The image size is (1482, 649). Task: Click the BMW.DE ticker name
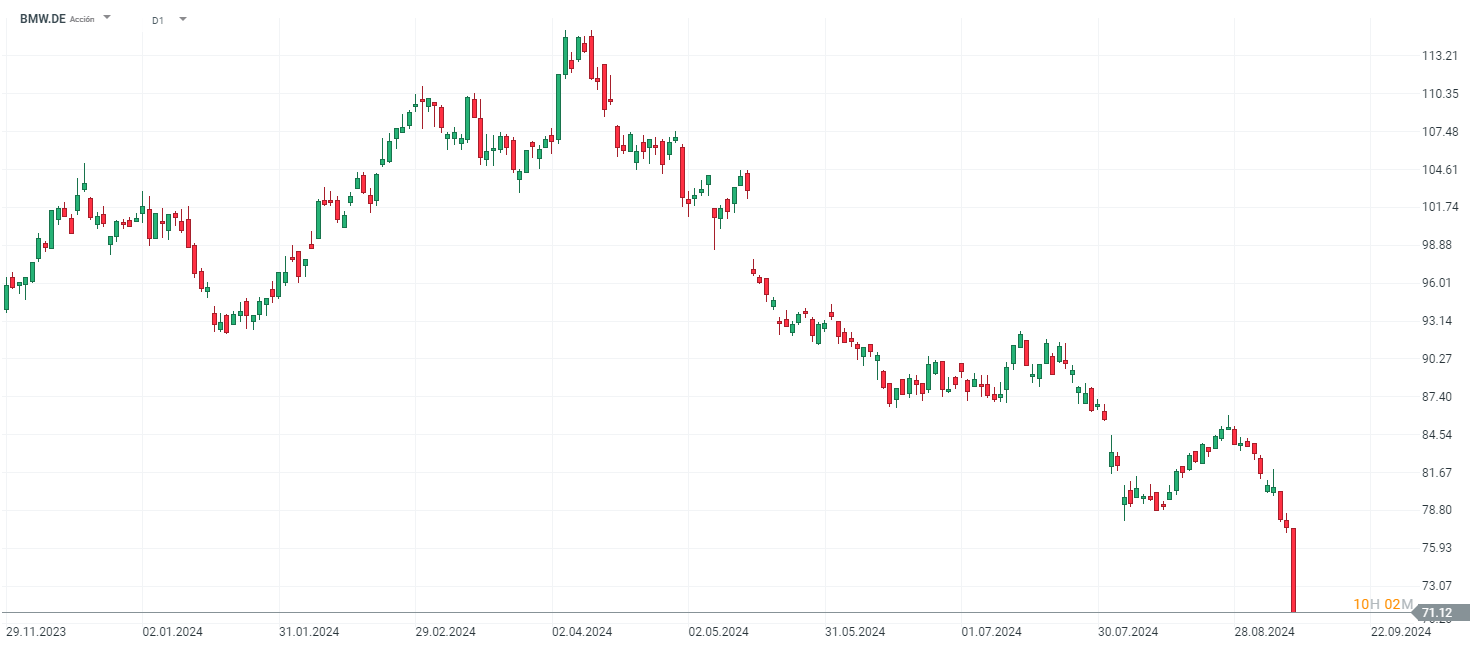[42, 19]
